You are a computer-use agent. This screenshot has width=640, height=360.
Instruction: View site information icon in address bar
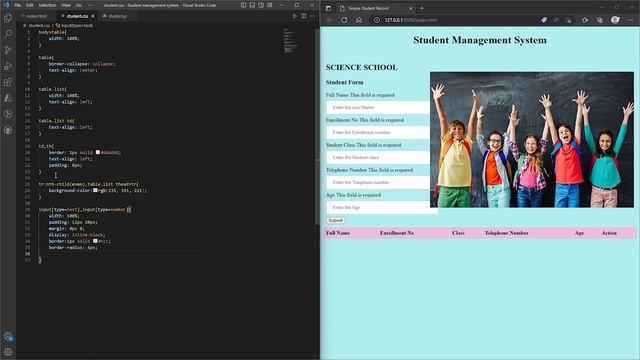coord(377,20)
